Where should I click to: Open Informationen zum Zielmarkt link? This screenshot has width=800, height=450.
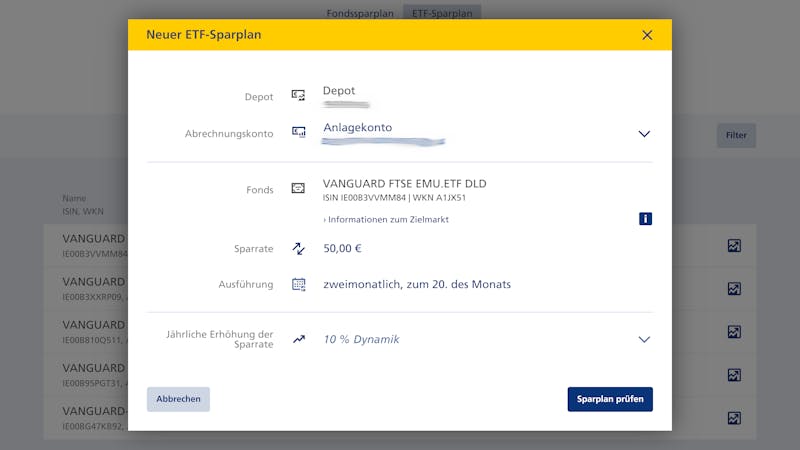[x=386, y=219]
